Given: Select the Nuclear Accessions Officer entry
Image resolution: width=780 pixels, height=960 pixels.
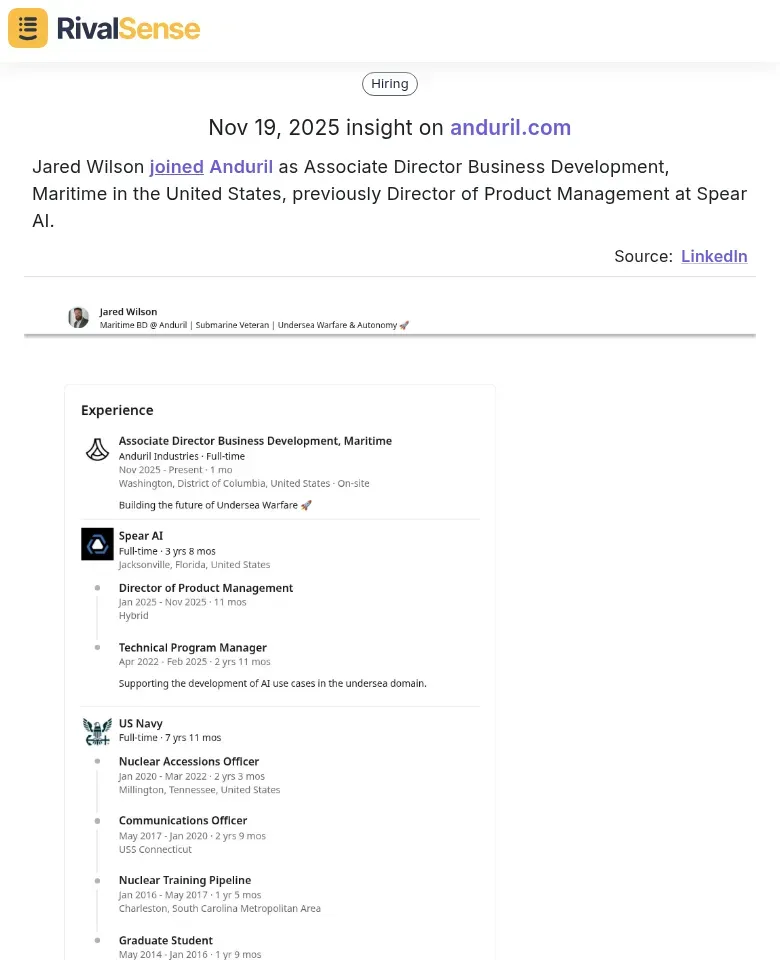Looking at the screenshot, I should click(189, 761).
